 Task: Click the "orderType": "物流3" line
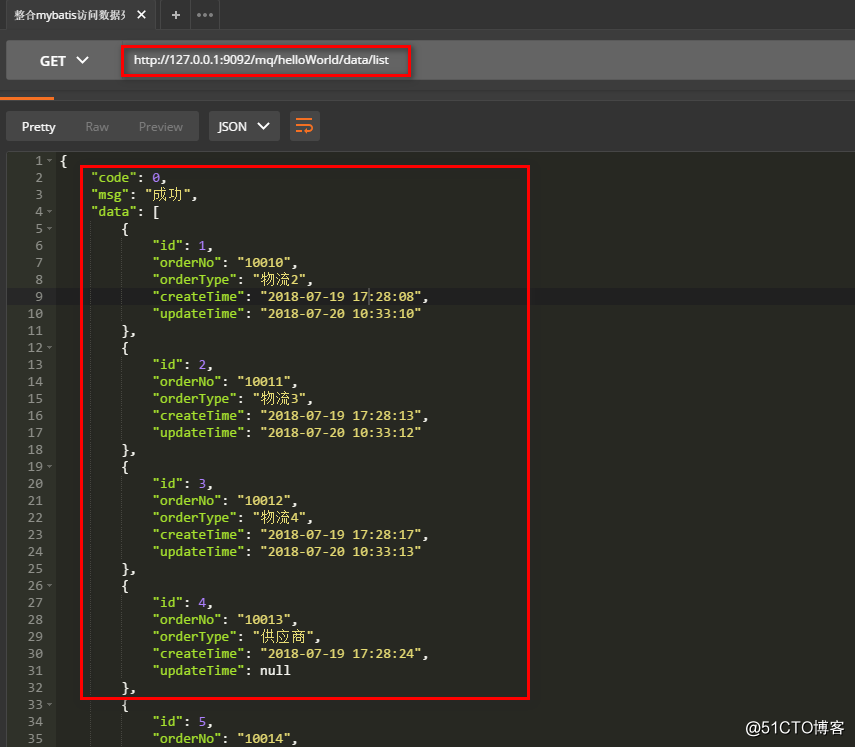pos(233,399)
